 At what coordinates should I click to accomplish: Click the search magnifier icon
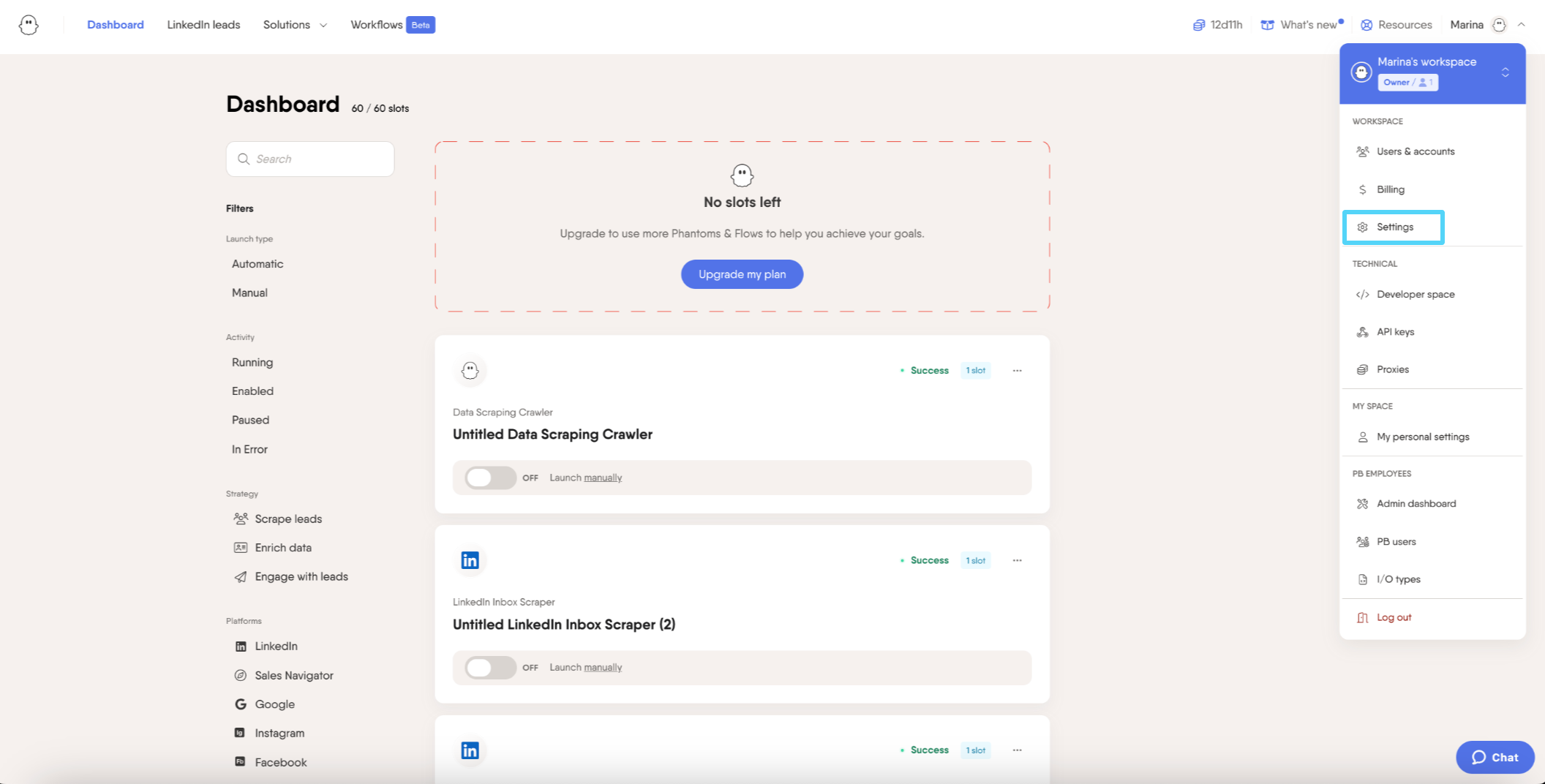(244, 159)
